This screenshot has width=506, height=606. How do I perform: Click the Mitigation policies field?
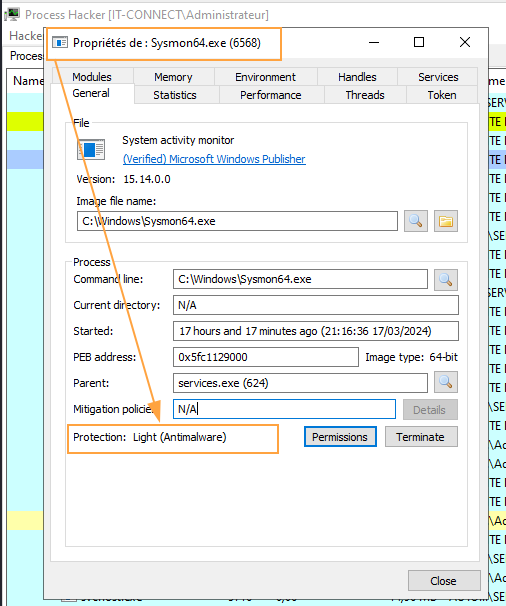point(285,409)
